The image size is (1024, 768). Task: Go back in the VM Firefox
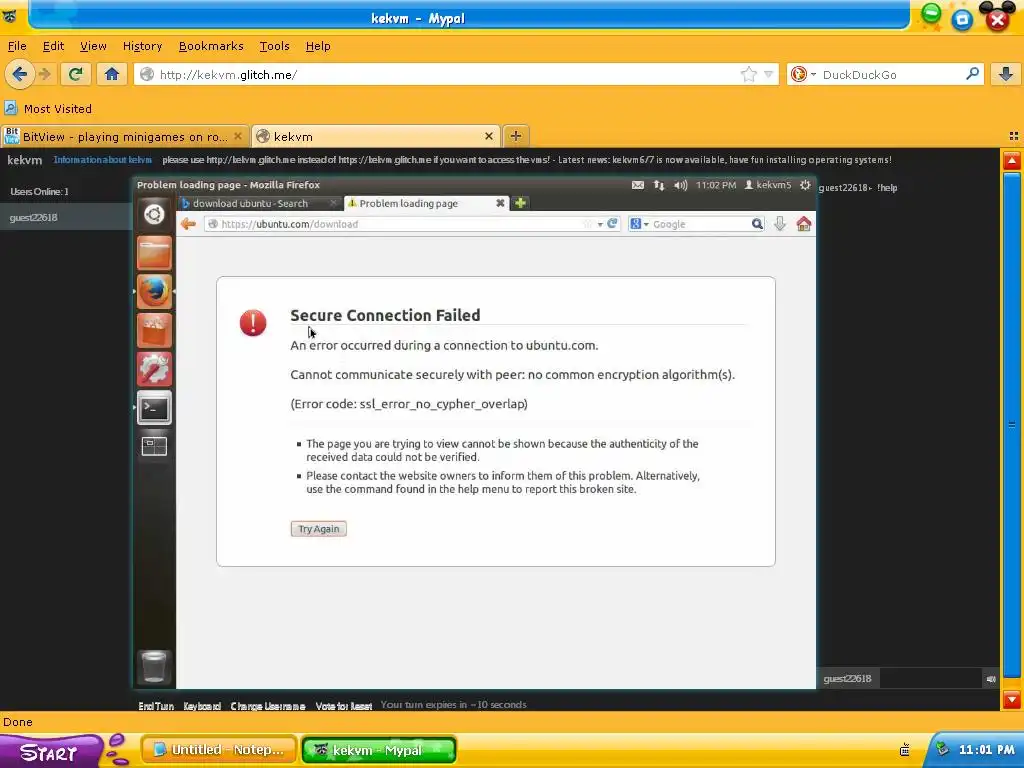(188, 224)
